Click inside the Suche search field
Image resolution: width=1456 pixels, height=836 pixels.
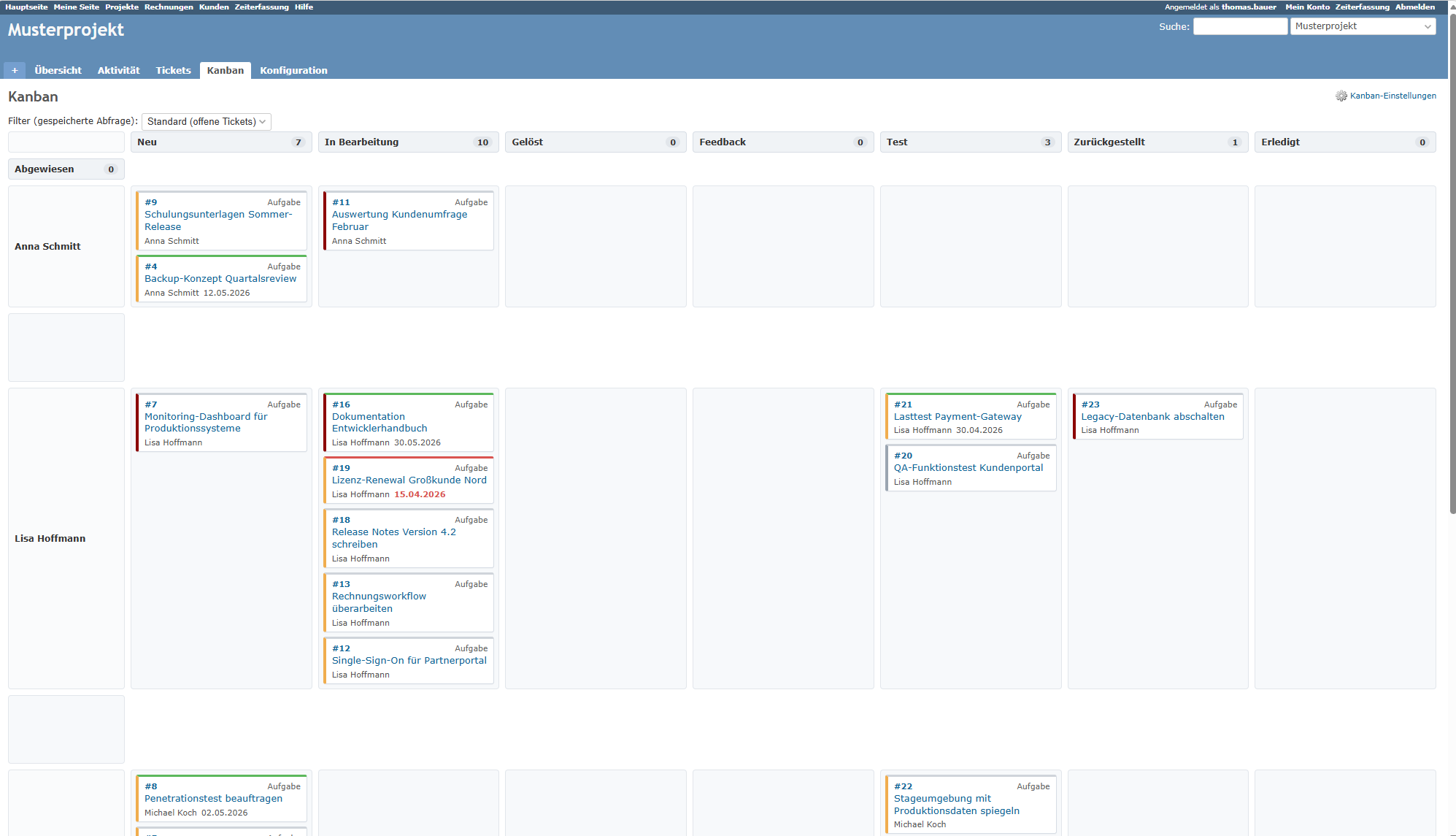click(1240, 26)
